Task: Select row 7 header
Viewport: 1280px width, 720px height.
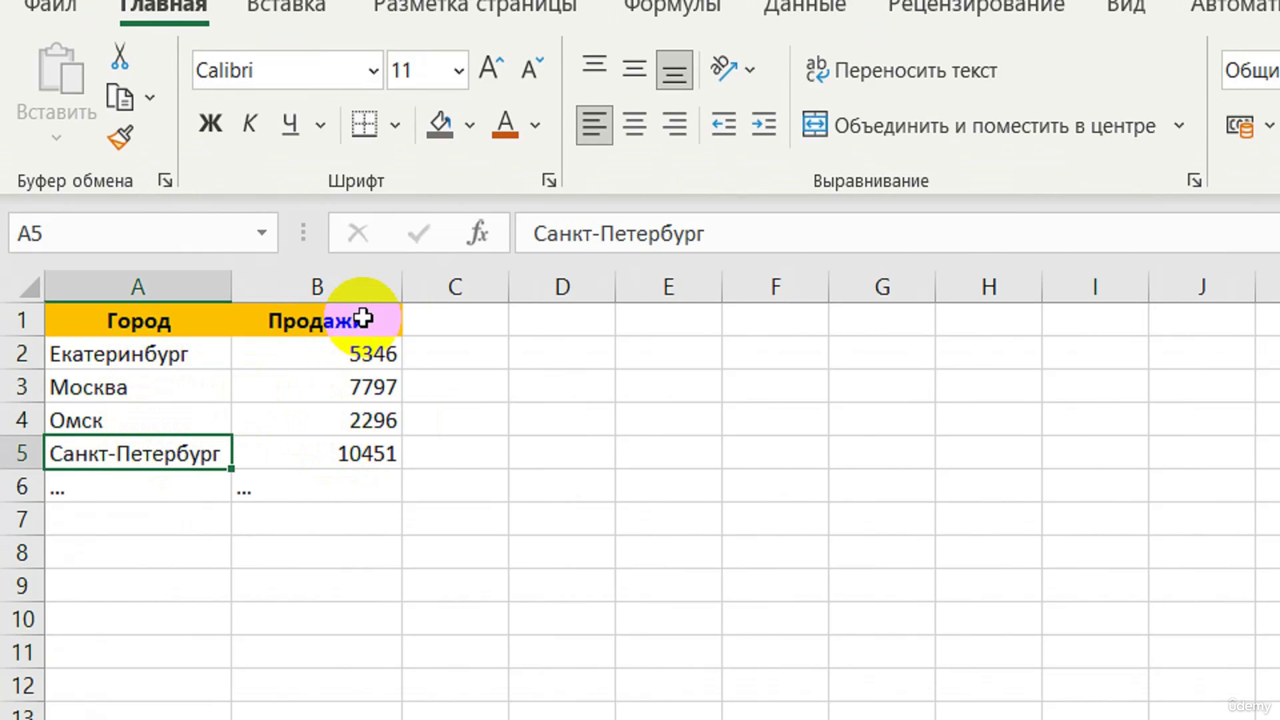Action: click(22, 519)
